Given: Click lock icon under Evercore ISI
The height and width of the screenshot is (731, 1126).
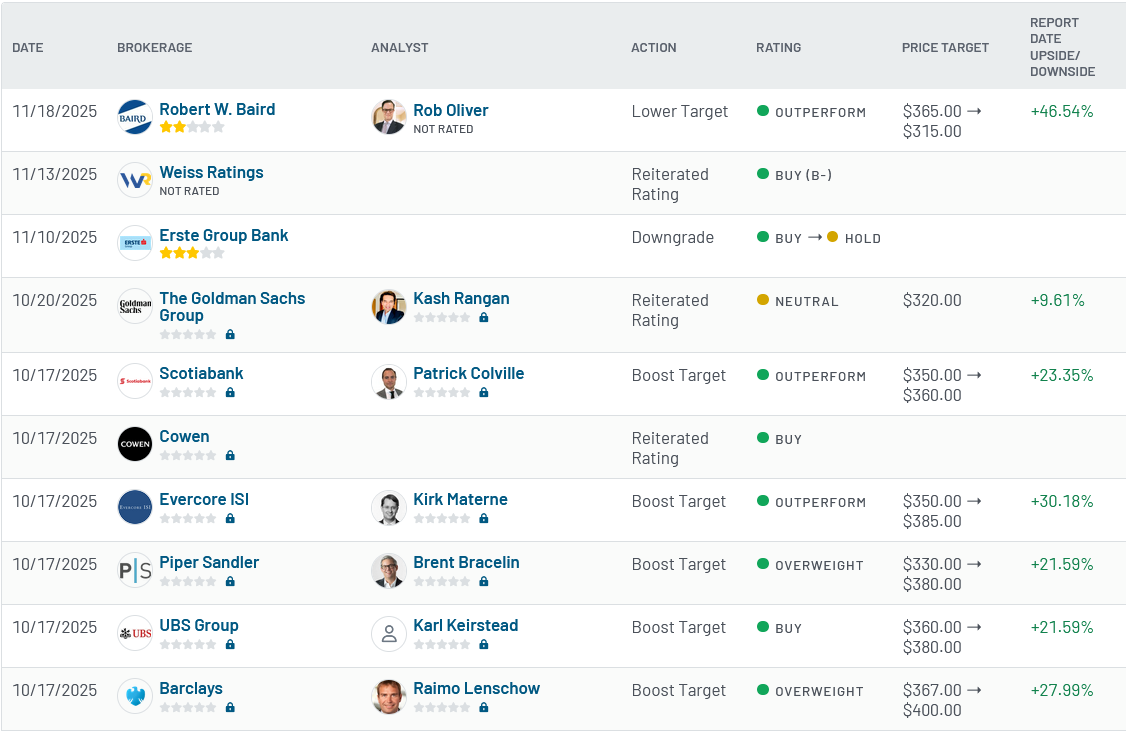Looking at the screenshot, I should pos(230,518).
